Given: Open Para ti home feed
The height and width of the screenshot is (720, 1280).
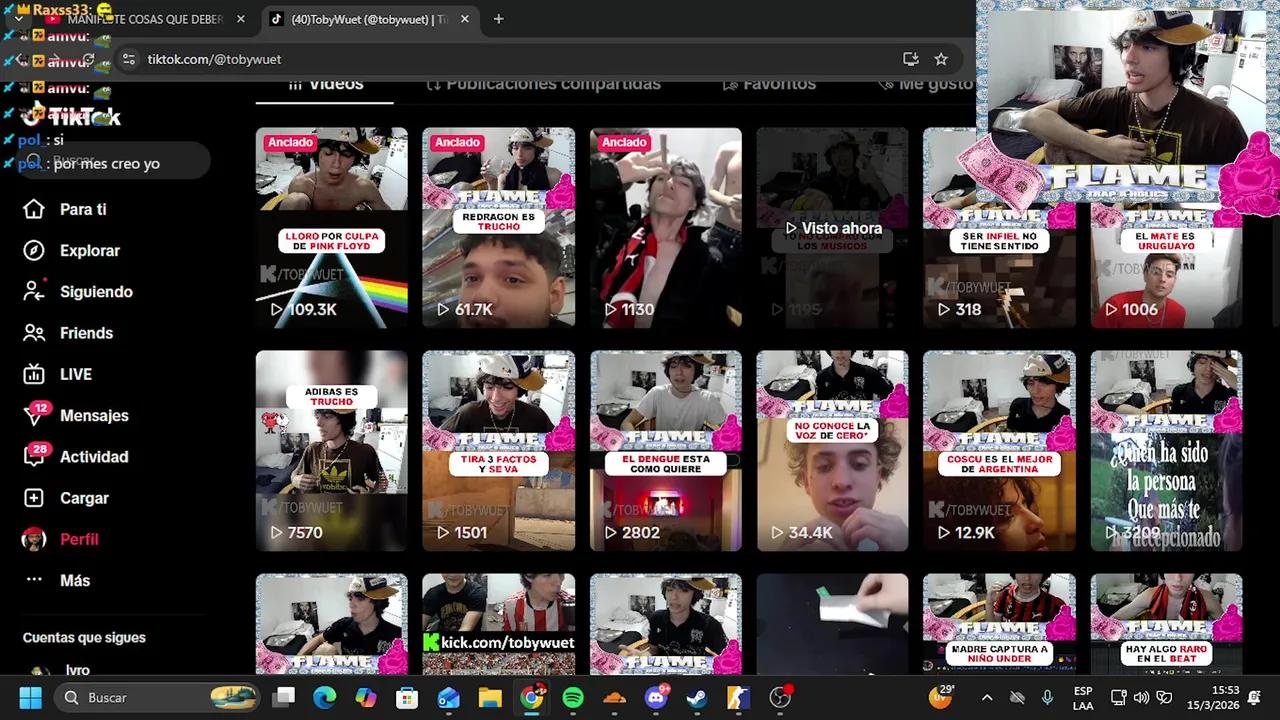Looking at the screenshot, I should pyautogui.click(x=83, y=209).
